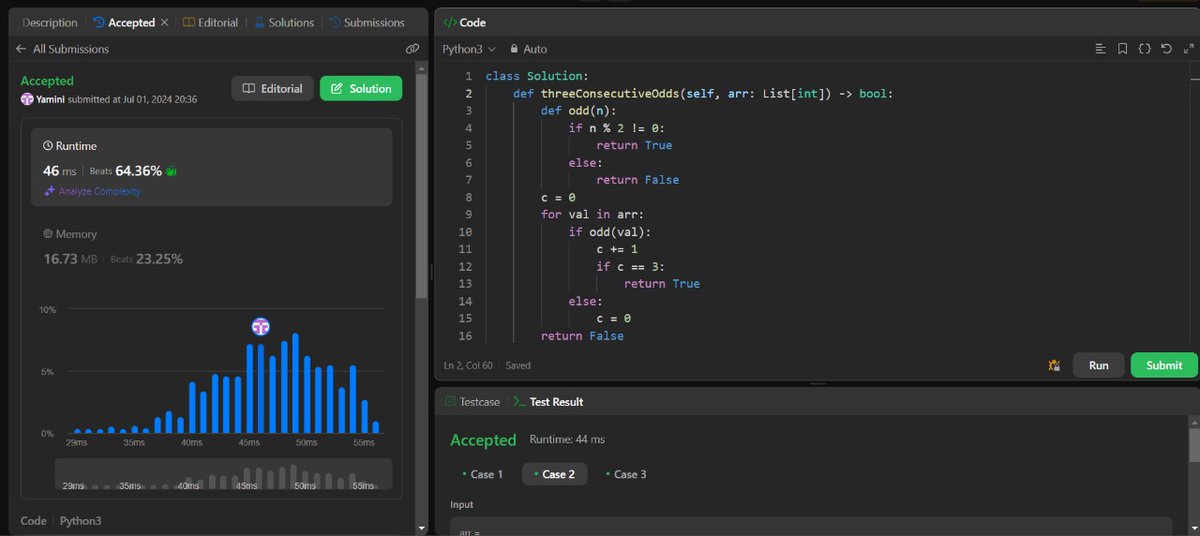Click the sparkle icon beside Analyze Complexity
The image size is (1200, 536).
(48, 191)
